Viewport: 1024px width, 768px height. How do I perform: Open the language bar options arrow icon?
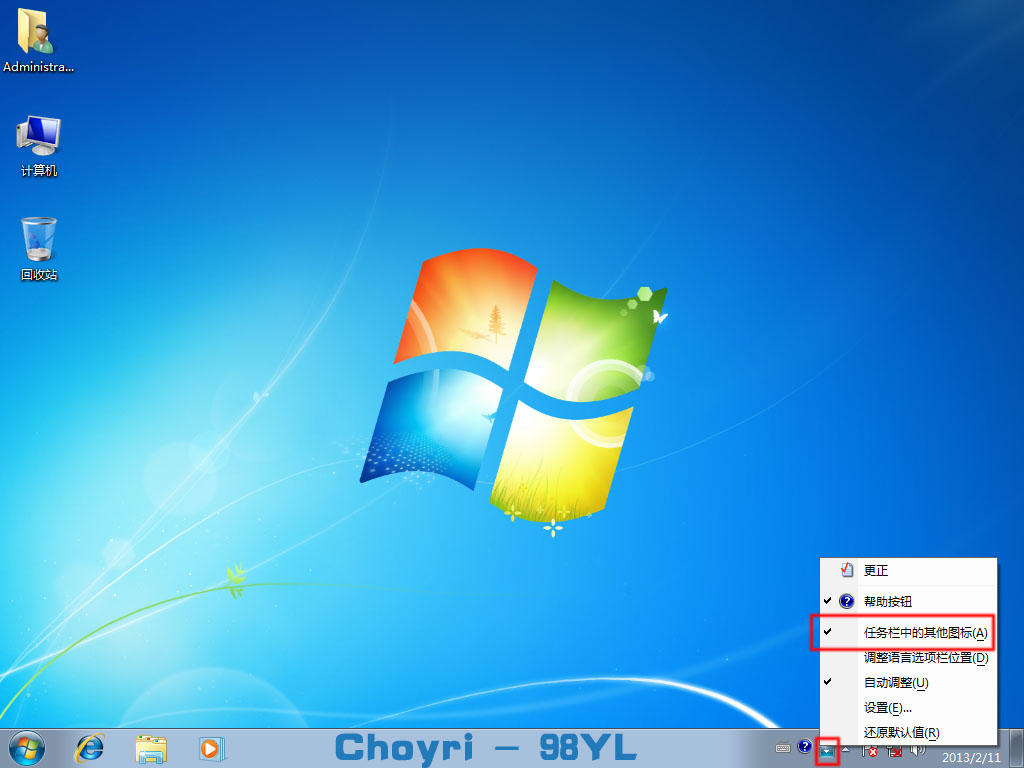click(x=827, y=752)
